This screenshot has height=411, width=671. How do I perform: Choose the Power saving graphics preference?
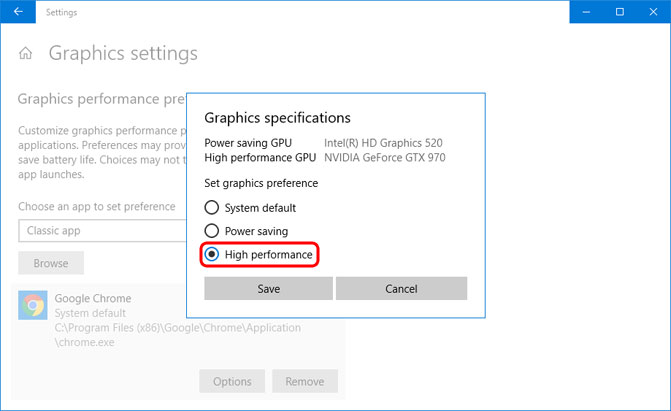(211, 231)
